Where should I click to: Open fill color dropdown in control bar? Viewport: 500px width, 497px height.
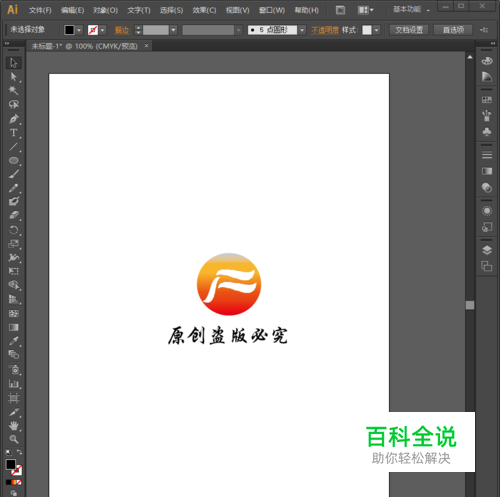(79, 30)
